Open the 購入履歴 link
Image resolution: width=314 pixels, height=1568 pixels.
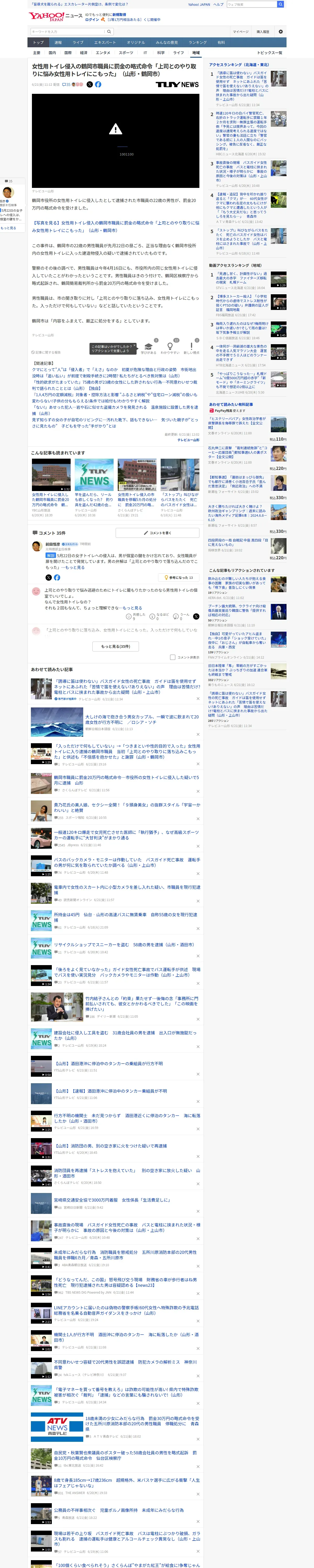tap(263, 32)
